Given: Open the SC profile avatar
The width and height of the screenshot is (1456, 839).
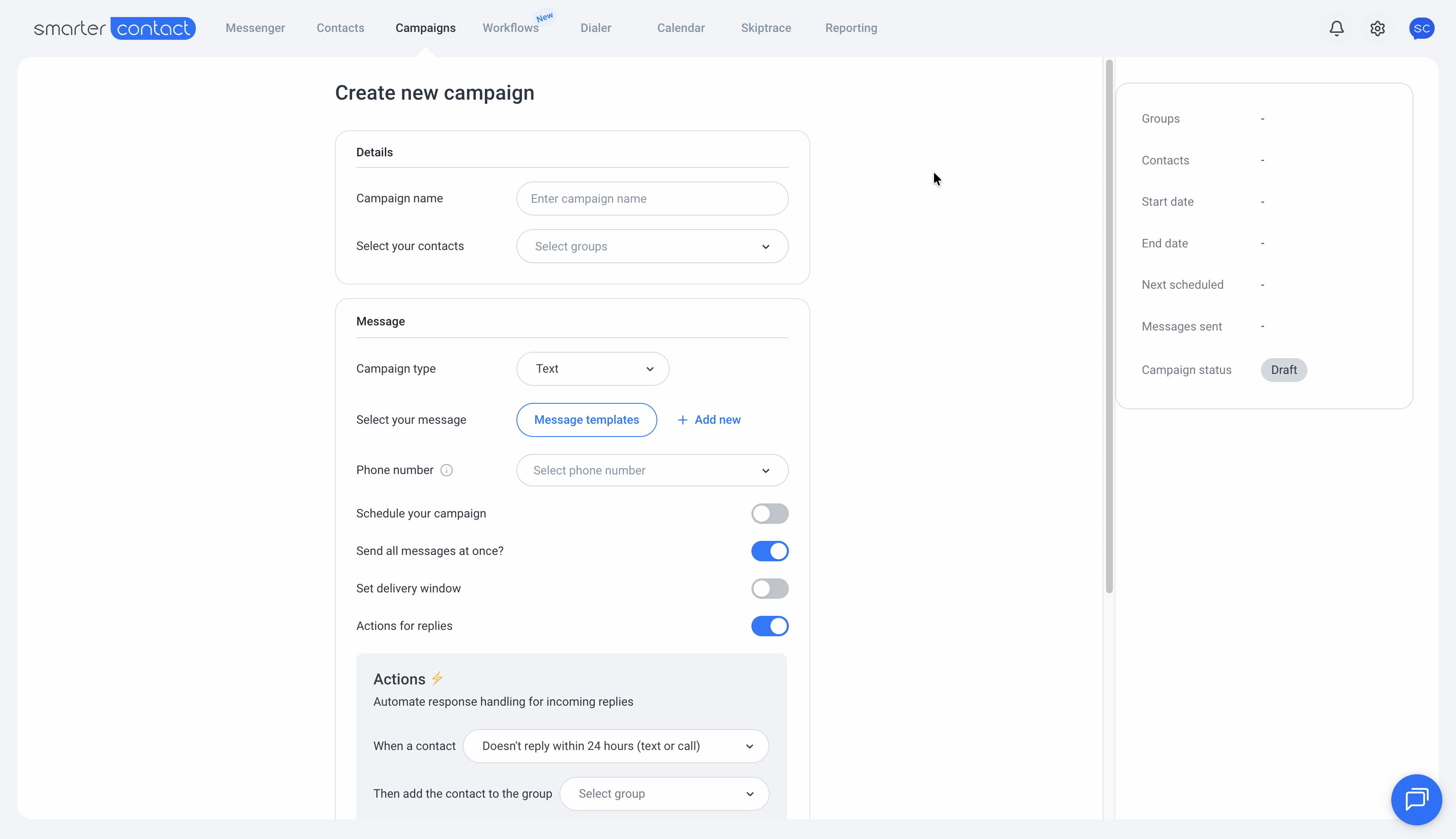Looking at the screenshot, I should [x=1422, y=28].
